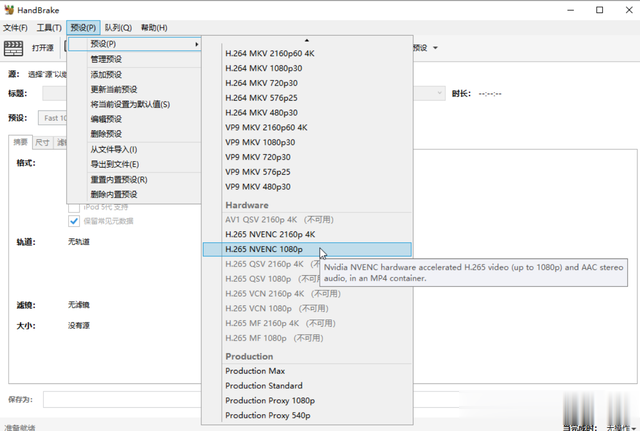Toggle 保留常见元数据 checkbox

(x=74, y=221)
